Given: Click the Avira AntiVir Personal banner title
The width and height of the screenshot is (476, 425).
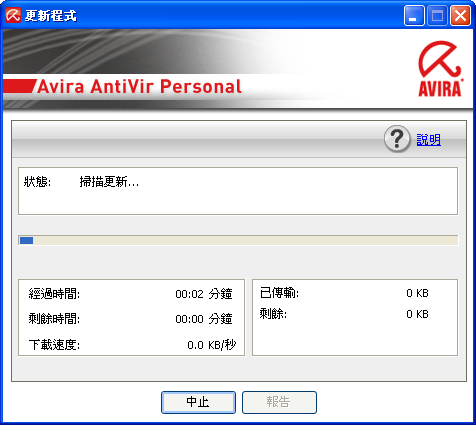Looking at the screenshot, I should click(x=139, y=87).
